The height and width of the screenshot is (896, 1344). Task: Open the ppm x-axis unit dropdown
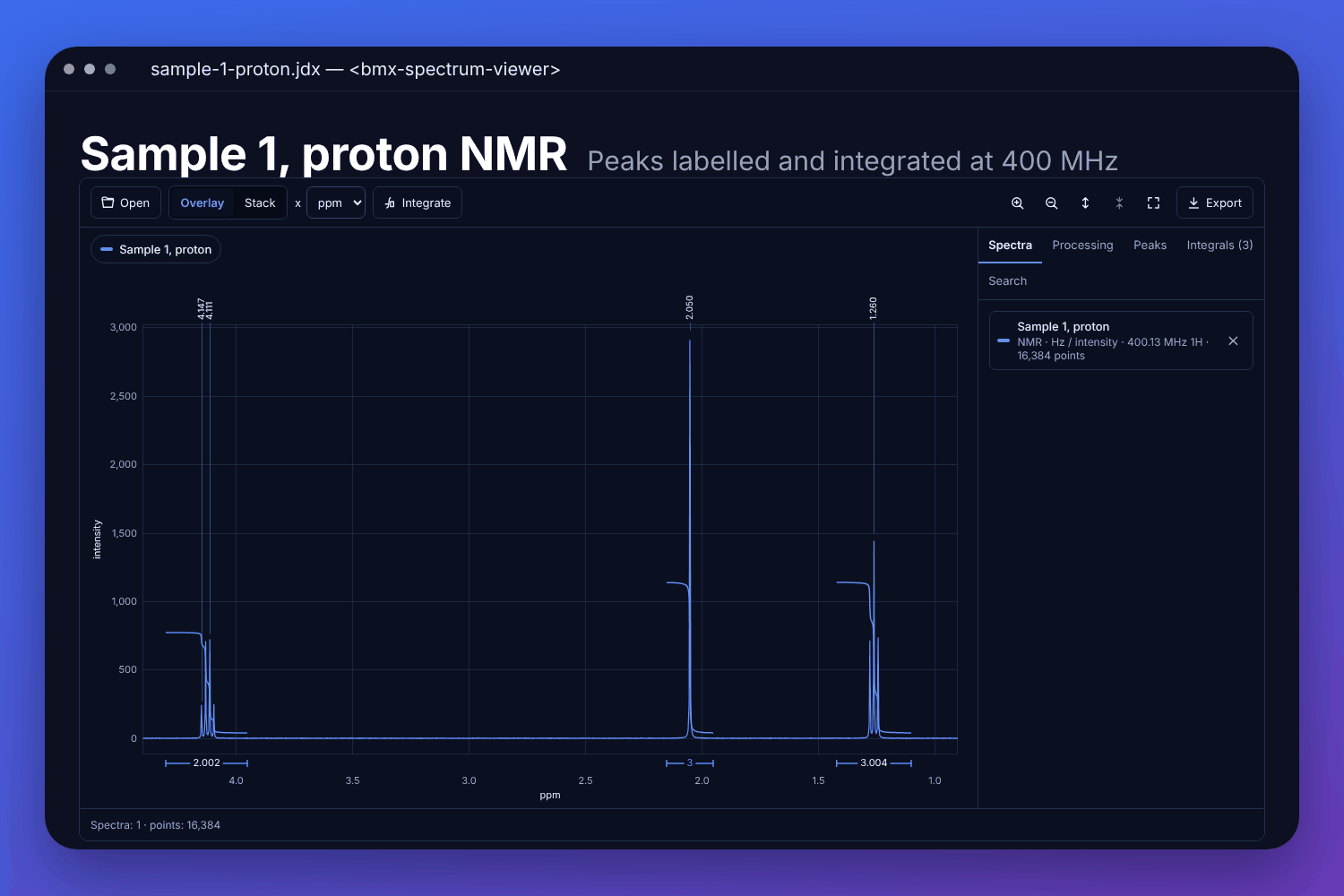coord(336,202)
